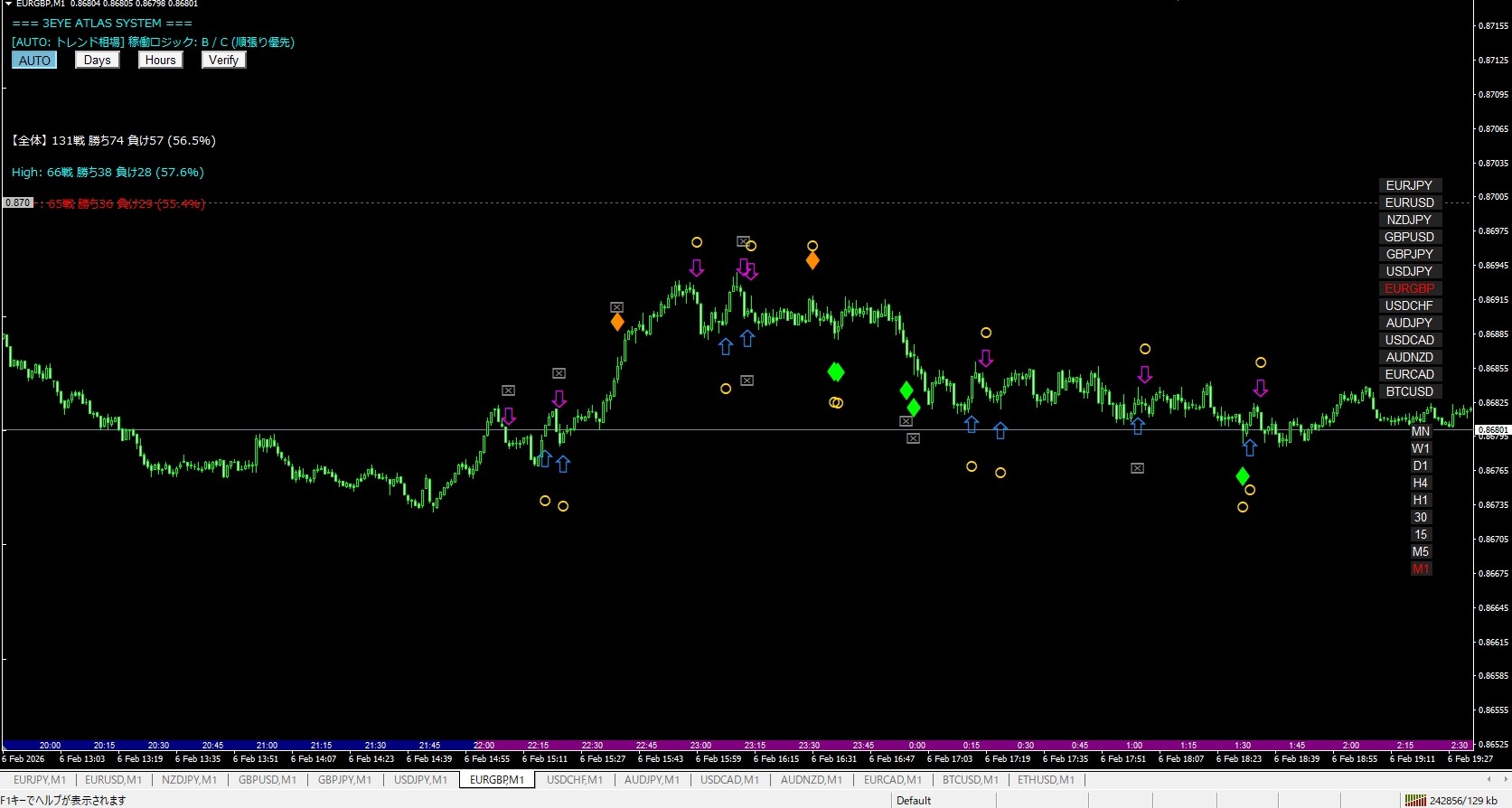This screenshot has width=1512, height=808.
Task: Select the highlighted EURGBP symbol button
Action: pyautogui.click(x=1409, y=288)
